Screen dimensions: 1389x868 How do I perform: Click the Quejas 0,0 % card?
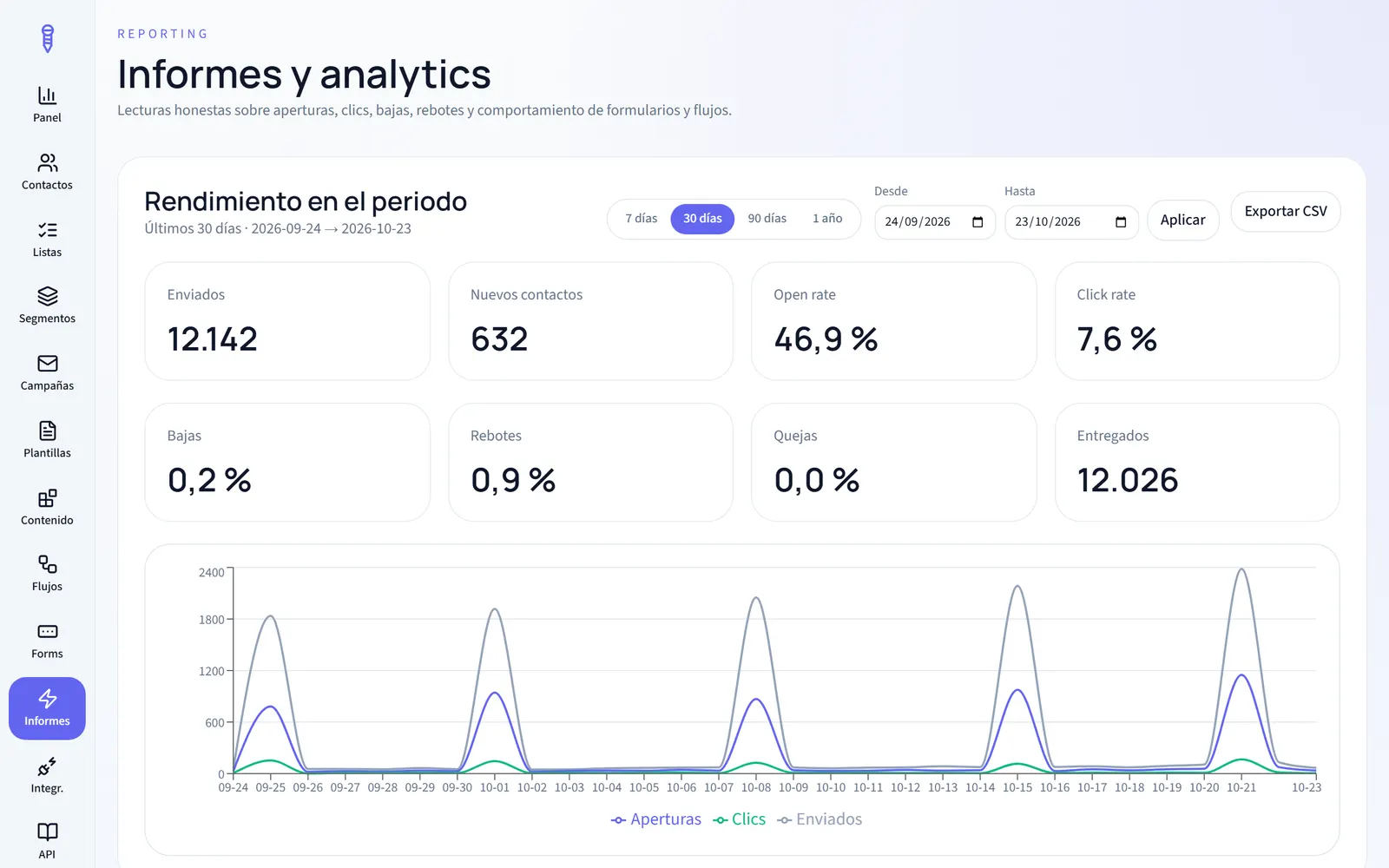(x=893, y=462)
